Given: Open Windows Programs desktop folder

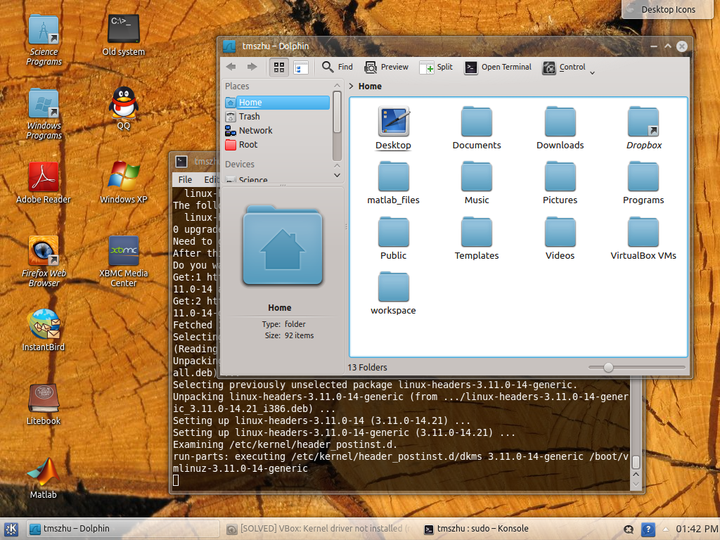Looking at the screenshot, I should click(44, 114).
